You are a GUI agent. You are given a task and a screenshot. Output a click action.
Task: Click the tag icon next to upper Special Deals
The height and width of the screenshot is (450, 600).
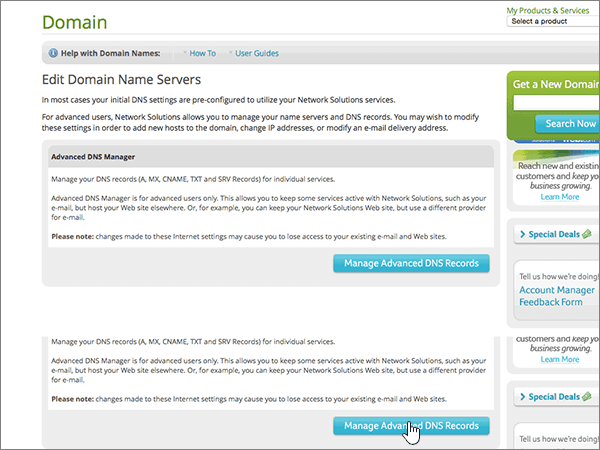tap(587, 234)
